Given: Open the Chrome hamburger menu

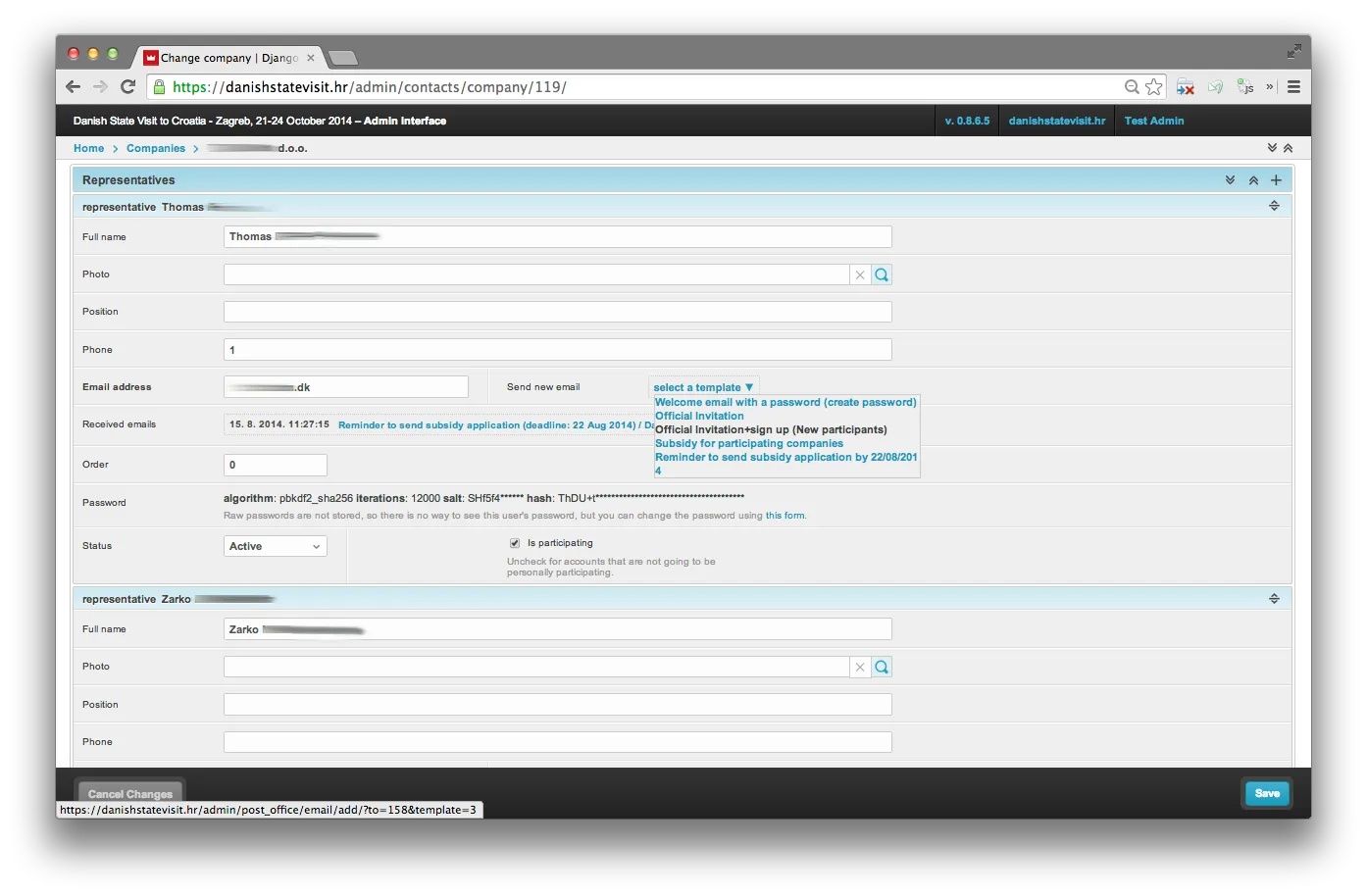Looking at the screenshot, I should coord(1293,87).
